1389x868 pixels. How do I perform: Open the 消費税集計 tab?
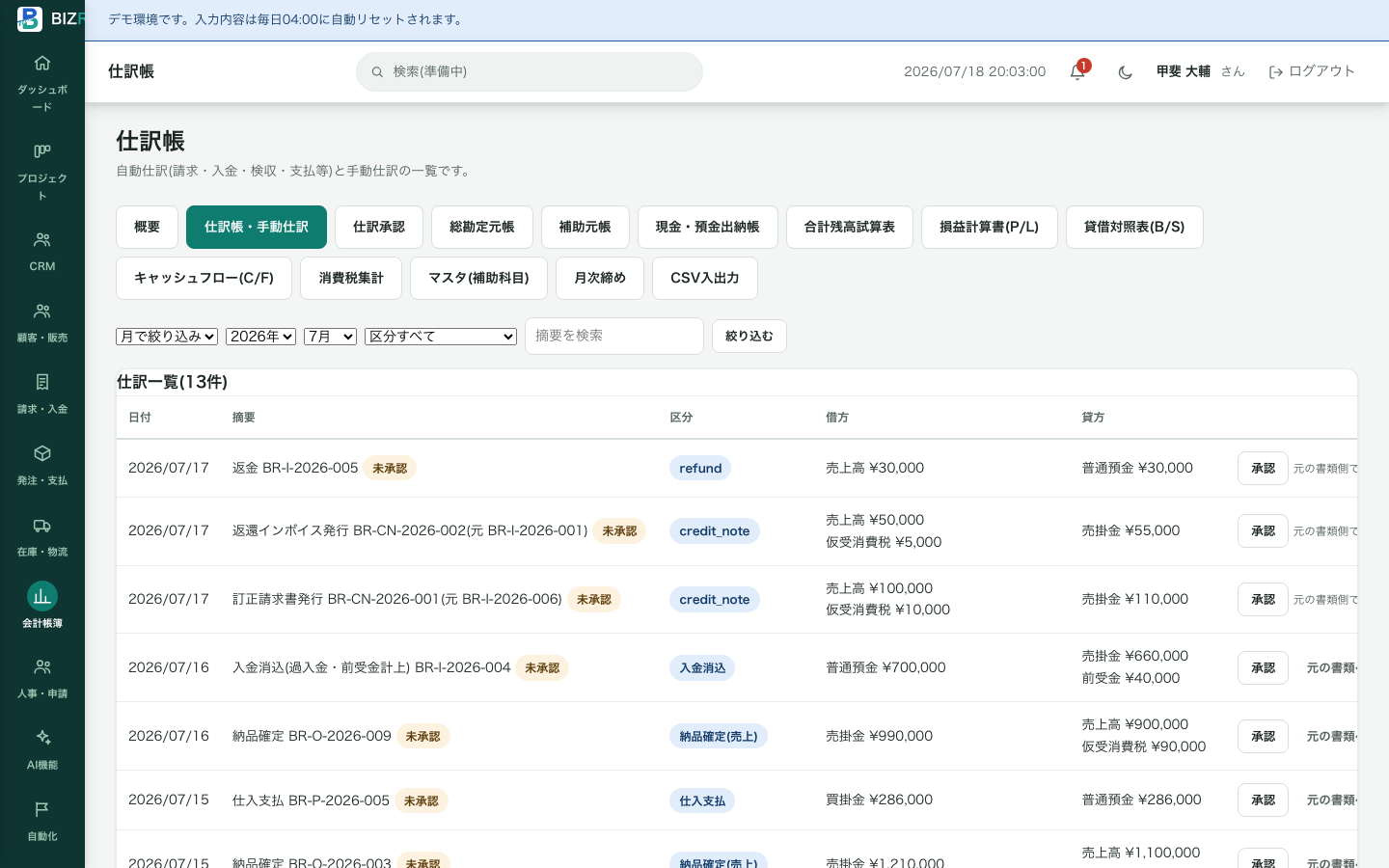pyautogui.click(x=351, y=278)
